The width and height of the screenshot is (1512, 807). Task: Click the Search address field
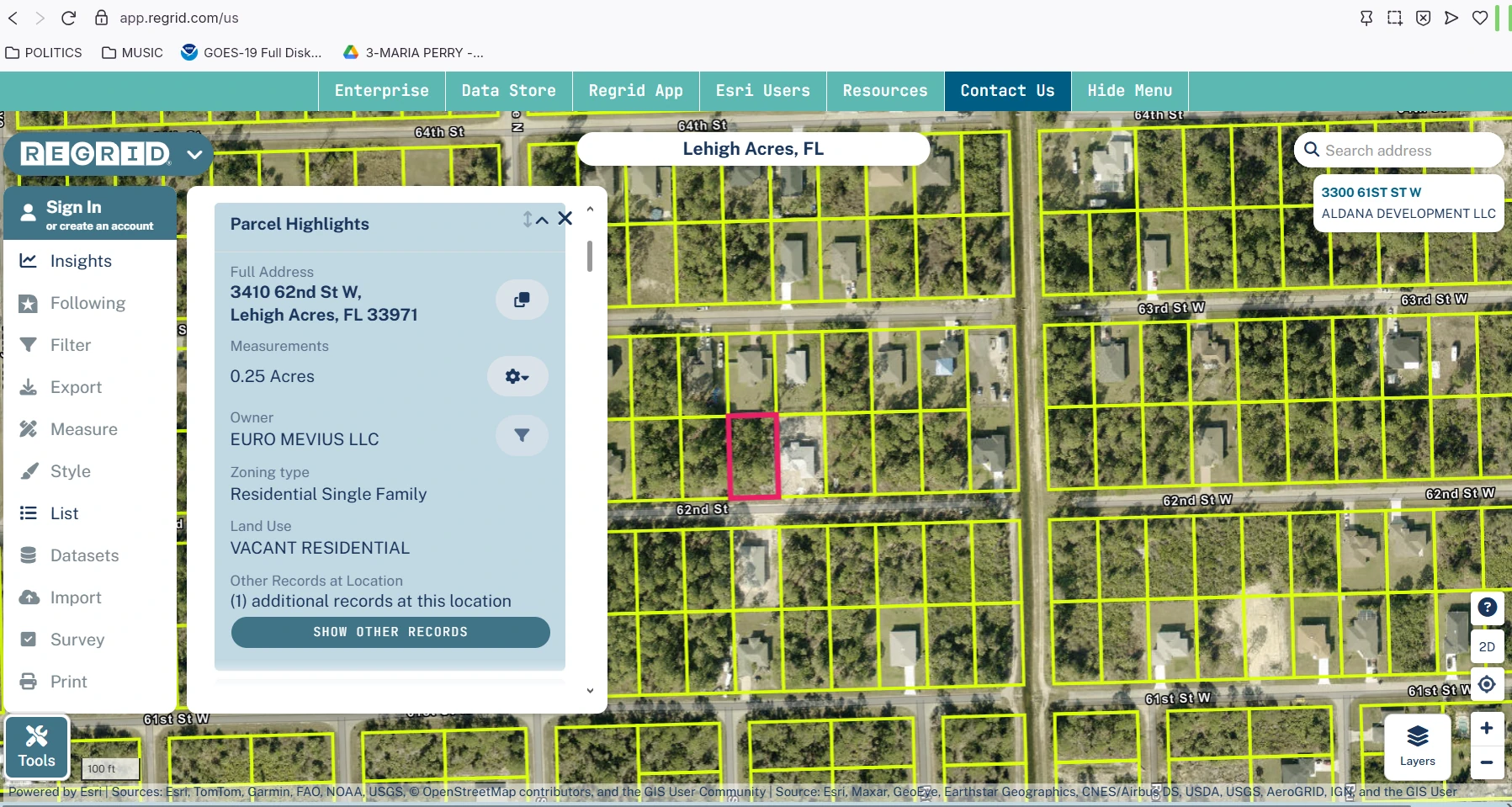(x=1405, y=150)
